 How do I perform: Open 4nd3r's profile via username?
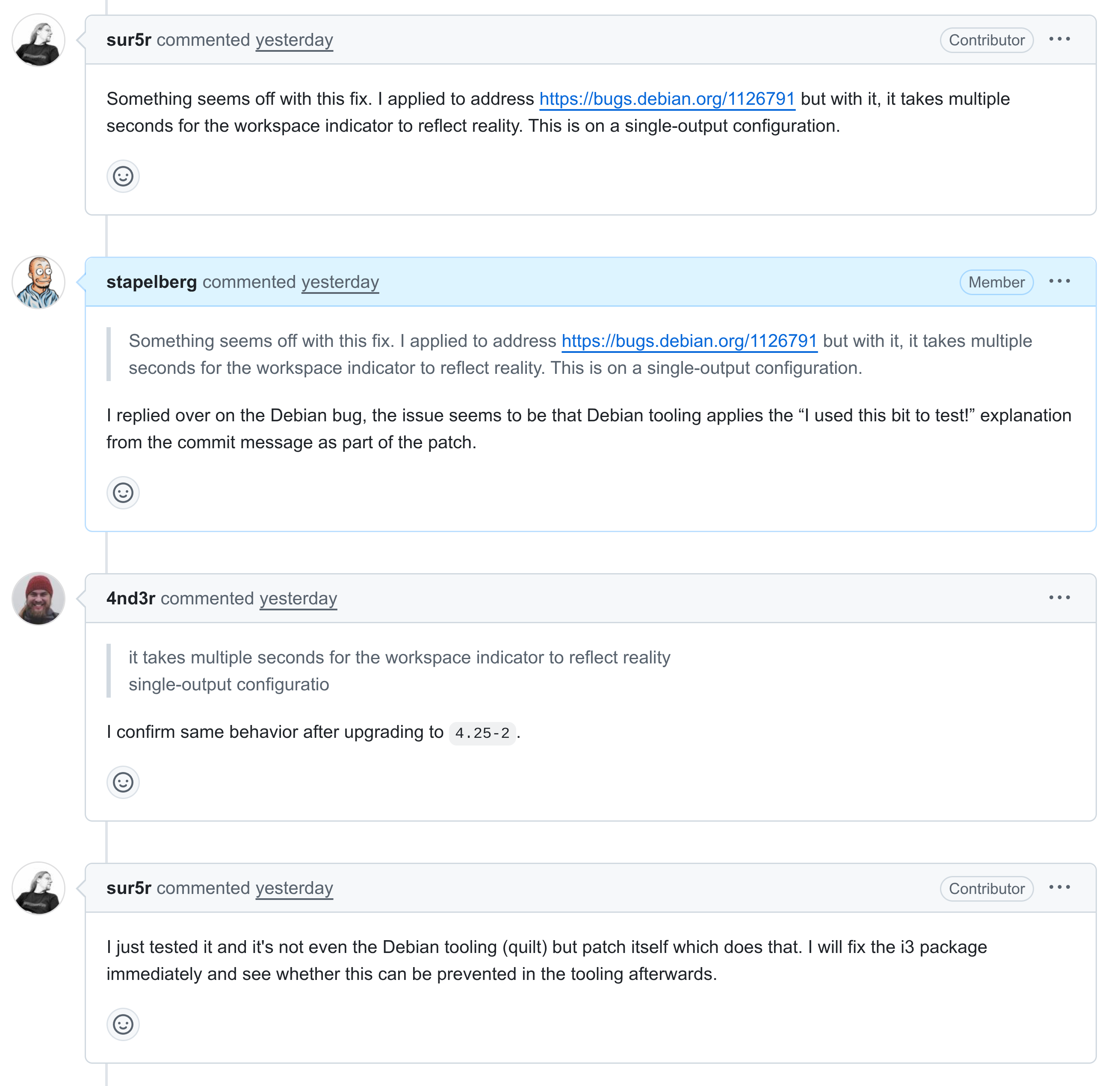tap(131, 598)
